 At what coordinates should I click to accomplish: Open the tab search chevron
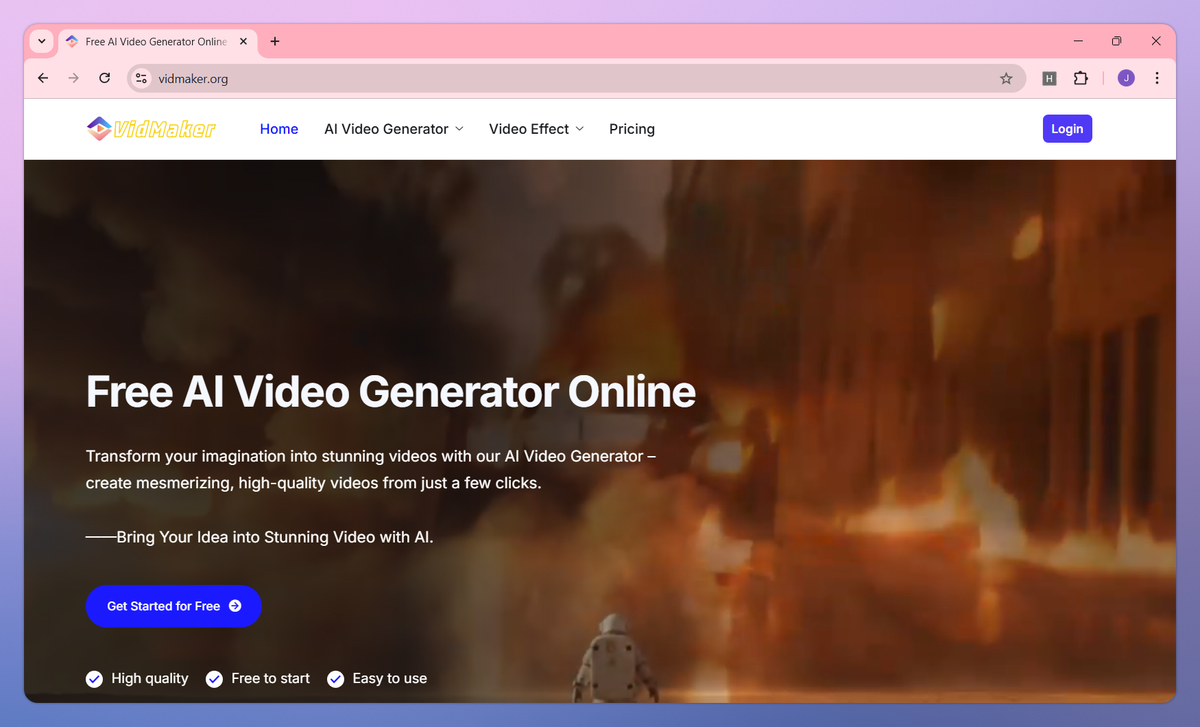click(40, 41)
